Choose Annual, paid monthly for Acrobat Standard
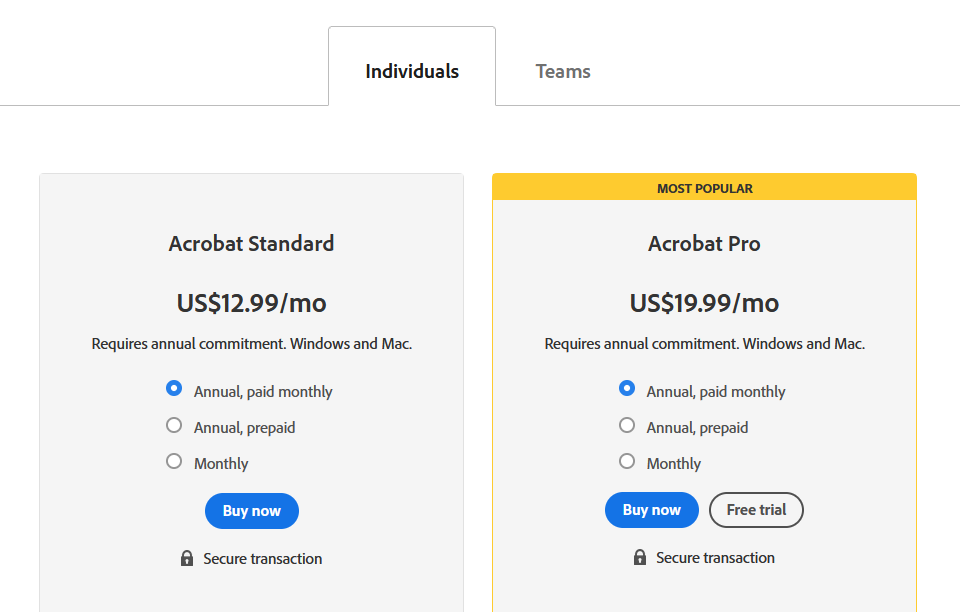The height and width of the screenshot is (612, 960). coord(174,389)
